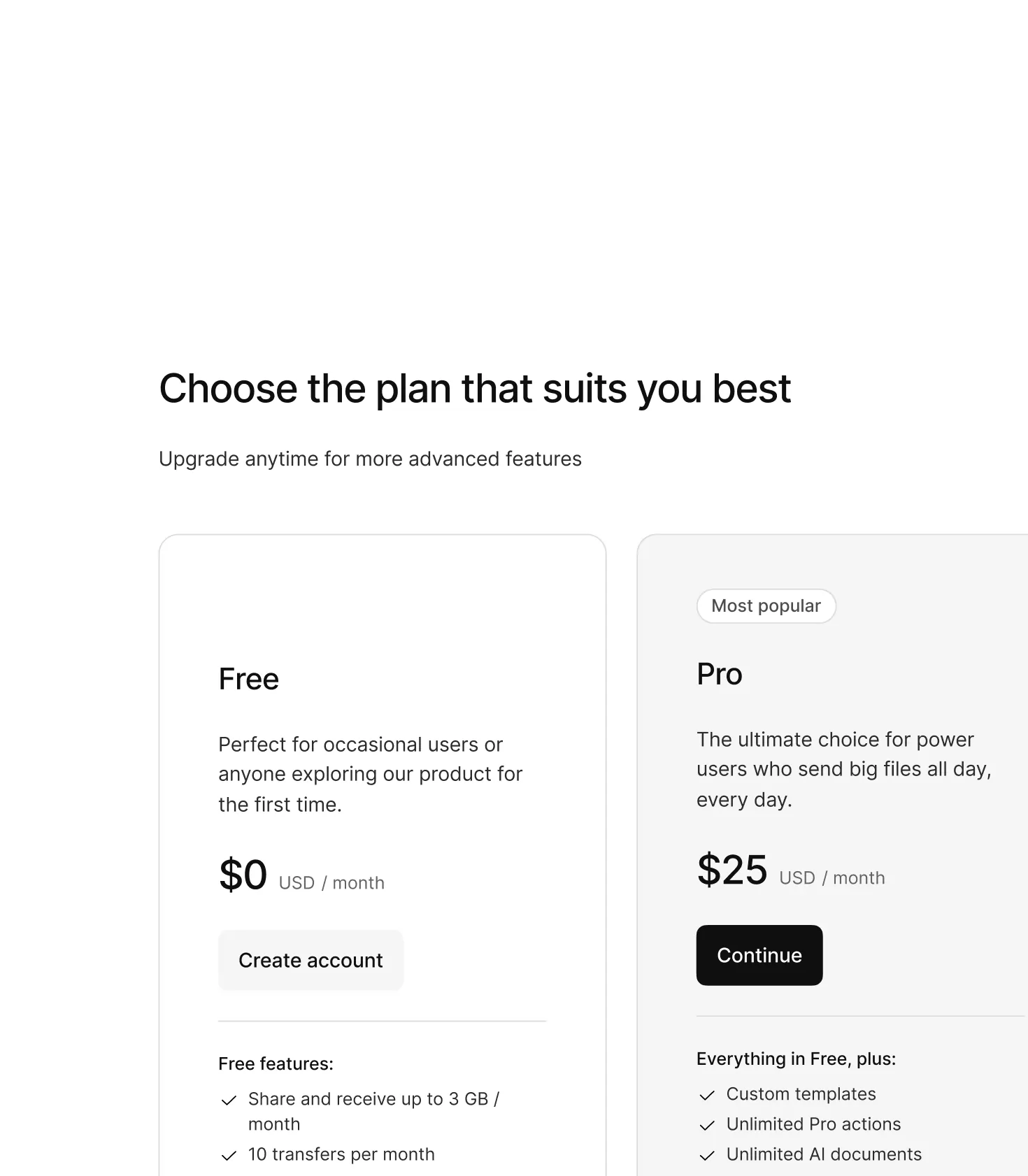Click the $25 price on the Pro plan
Image resolution: width=1028 pixels, height=1176 pixels.
pyautogui.click(x=732, y=870)
